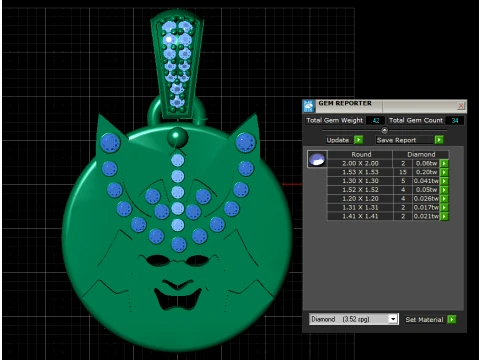This screenshot has width=480, height=360.
Task: Click the green arrow on the 1.31 X 1.31 row
Action: [444, 207]
